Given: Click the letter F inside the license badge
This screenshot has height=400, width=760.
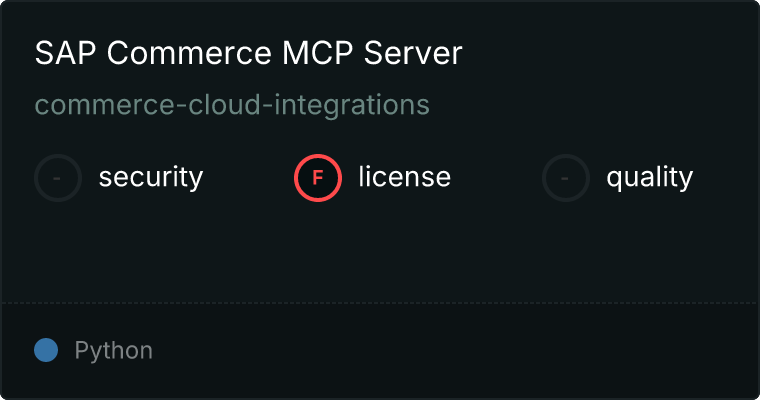Looking at the screenshot, I should click(318, 178).
